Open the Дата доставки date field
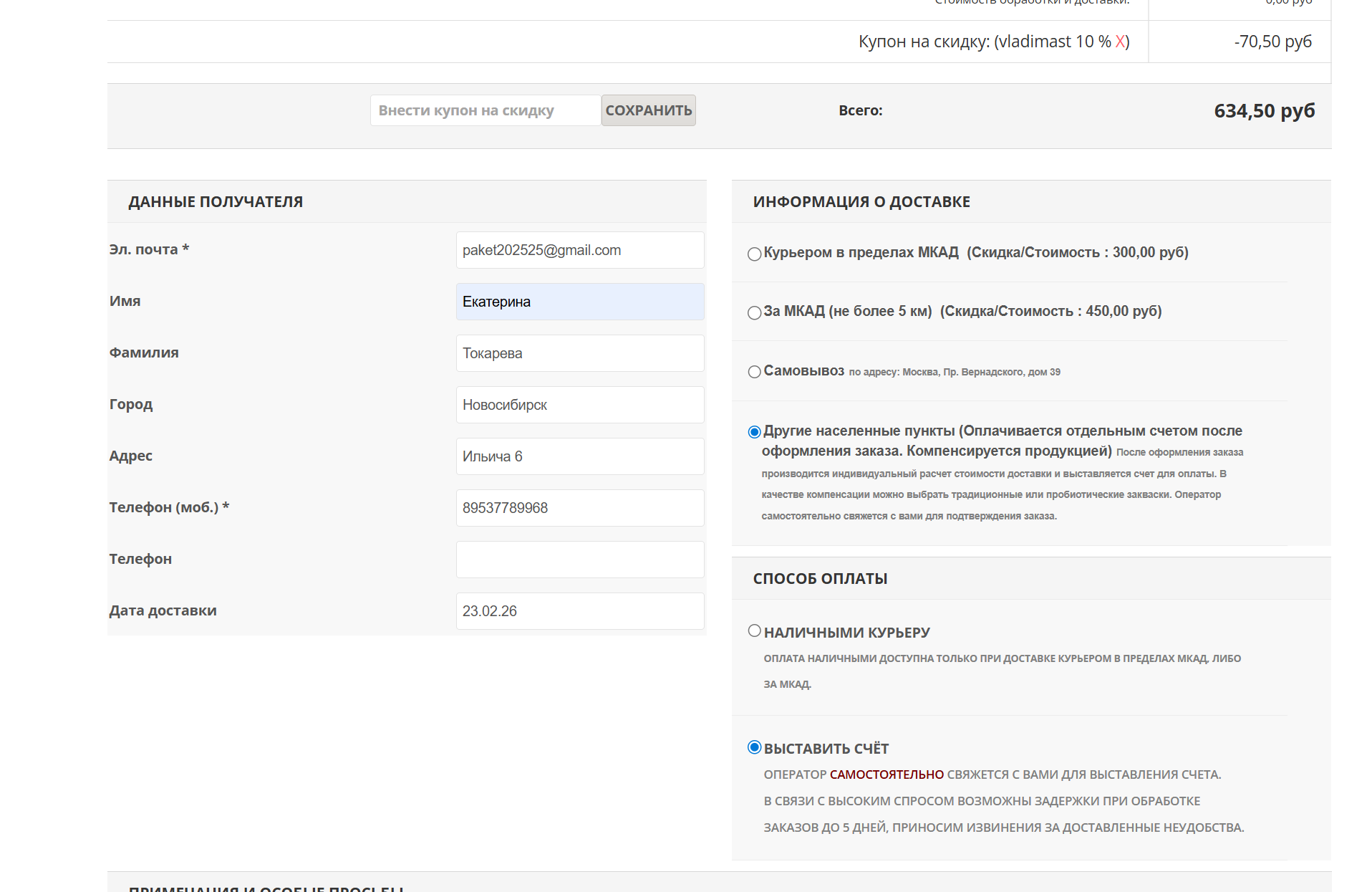 coord(579,611)
